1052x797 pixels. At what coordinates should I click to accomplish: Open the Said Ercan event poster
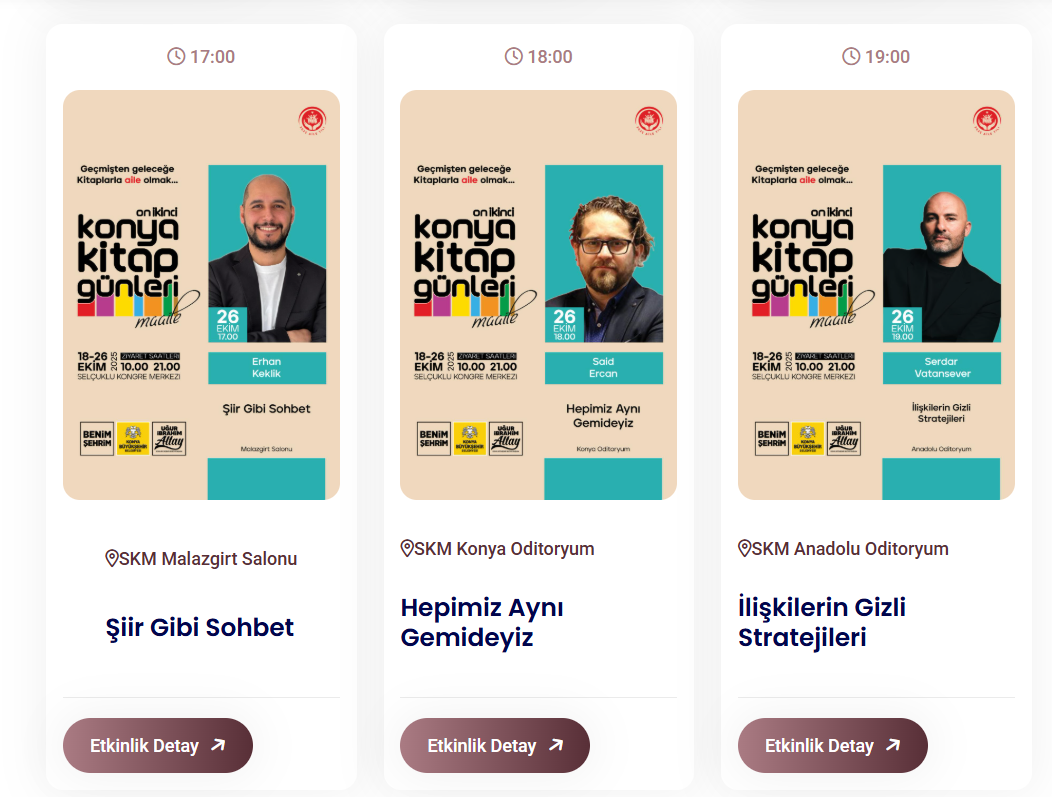coord(538,295)
